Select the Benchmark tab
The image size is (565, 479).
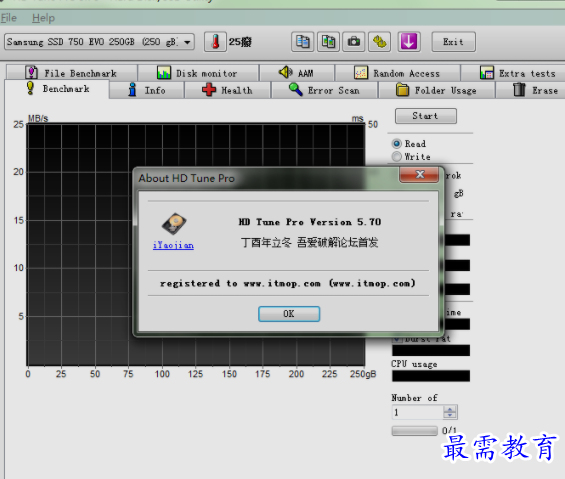pyautogui.click(x=57, y=89)
